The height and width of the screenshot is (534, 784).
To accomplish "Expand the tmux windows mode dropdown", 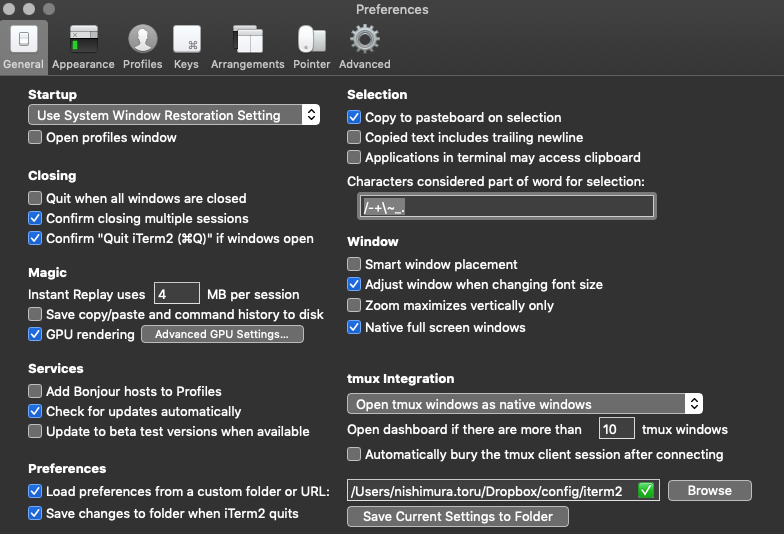I will (x=524, y=404).
